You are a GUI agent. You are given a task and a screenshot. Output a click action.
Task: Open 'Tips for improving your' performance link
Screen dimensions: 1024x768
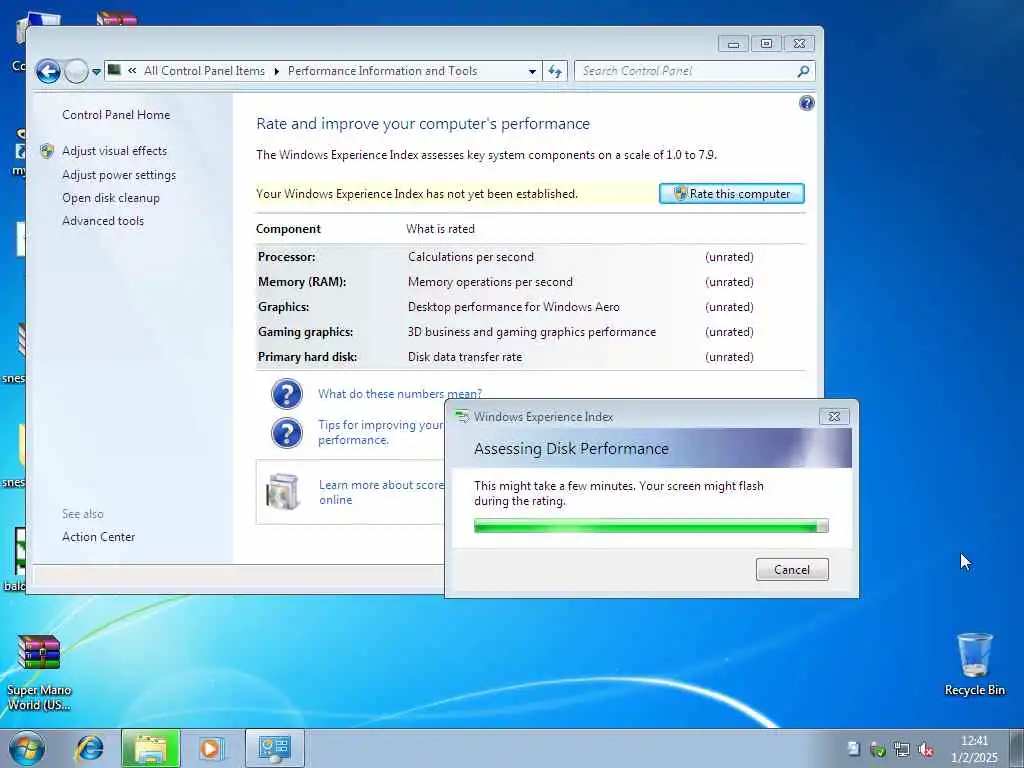(x=381, y=432)
